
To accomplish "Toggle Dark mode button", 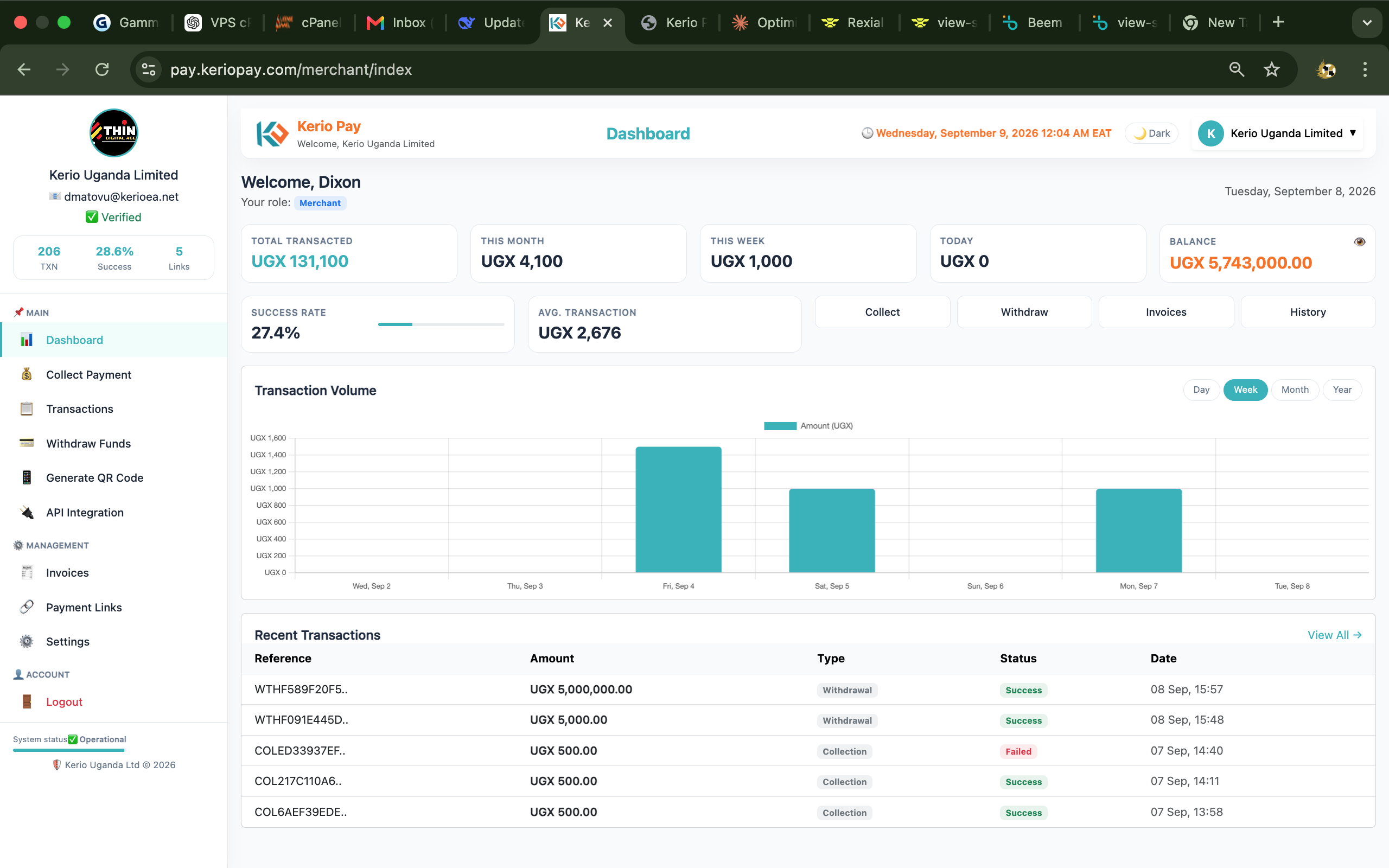I will point(1151,133).
